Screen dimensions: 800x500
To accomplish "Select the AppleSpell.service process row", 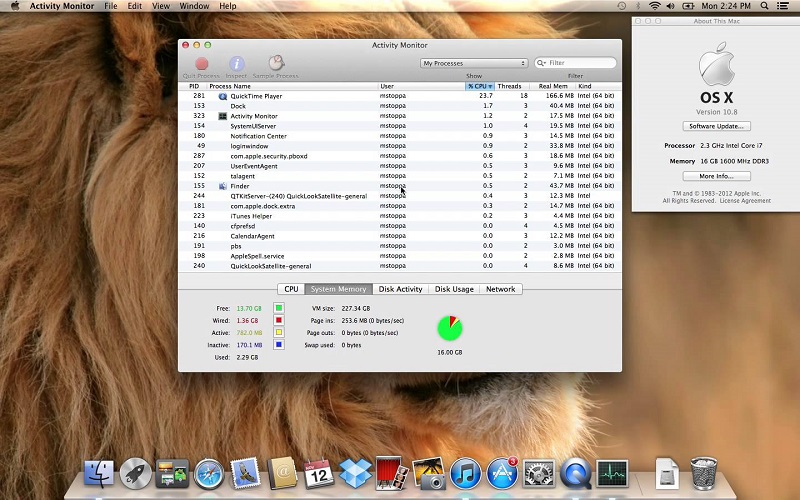I will [399, 256].
